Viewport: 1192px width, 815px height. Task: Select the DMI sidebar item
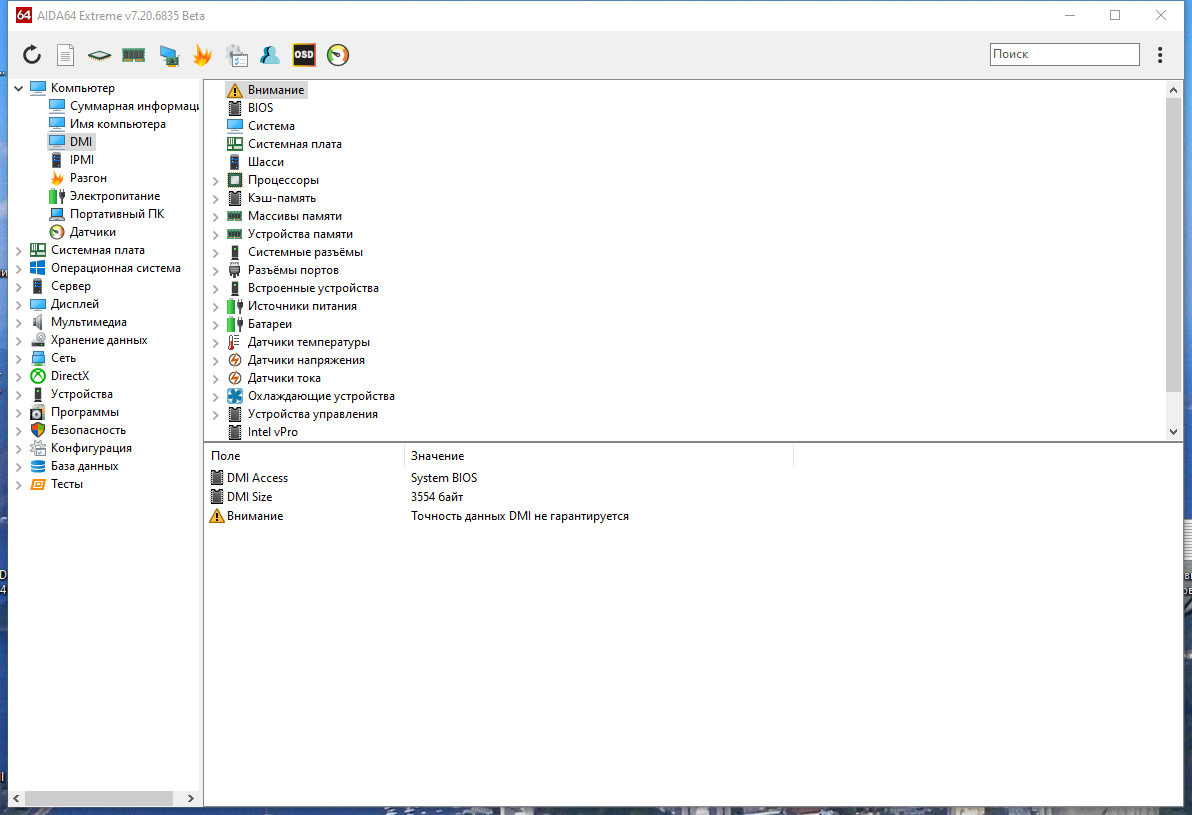[x=71, y=141]
